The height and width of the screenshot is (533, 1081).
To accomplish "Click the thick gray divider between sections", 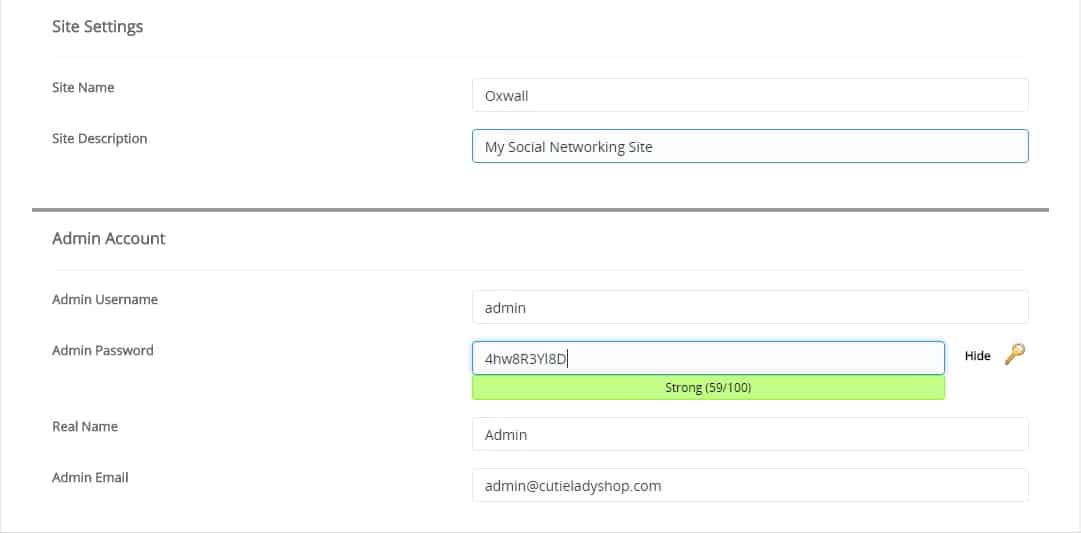I will (540, 210).
